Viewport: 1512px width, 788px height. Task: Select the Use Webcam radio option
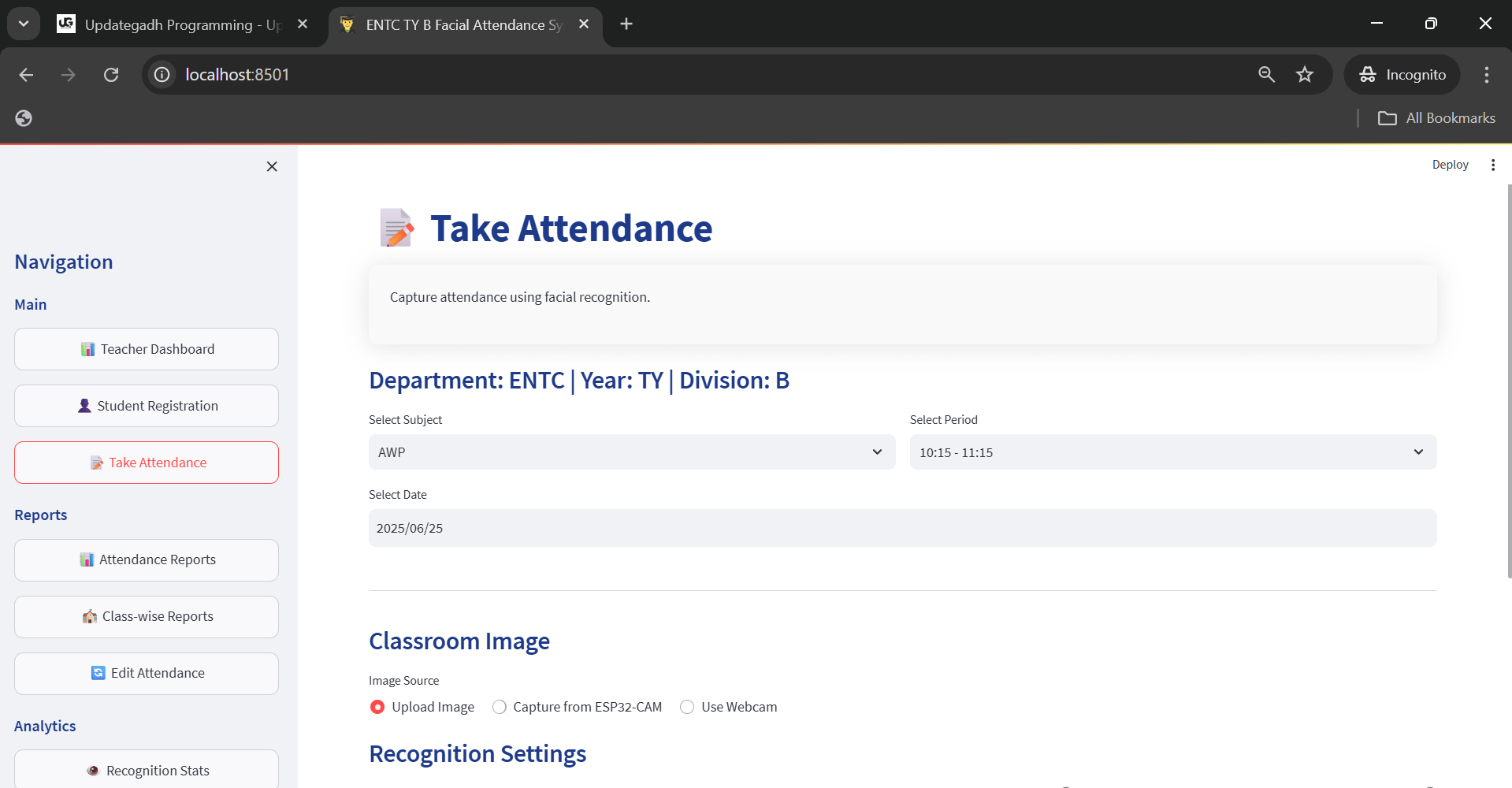click(x=687, y=707)
